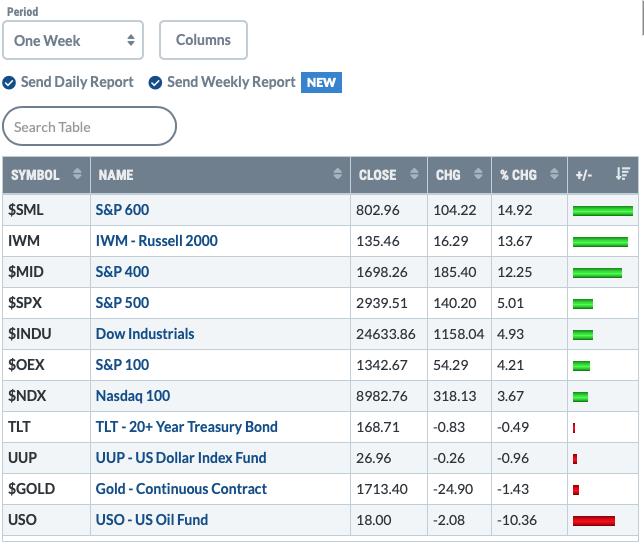
Task: Click close value 8982.76
Action: [x=382, y=396]
